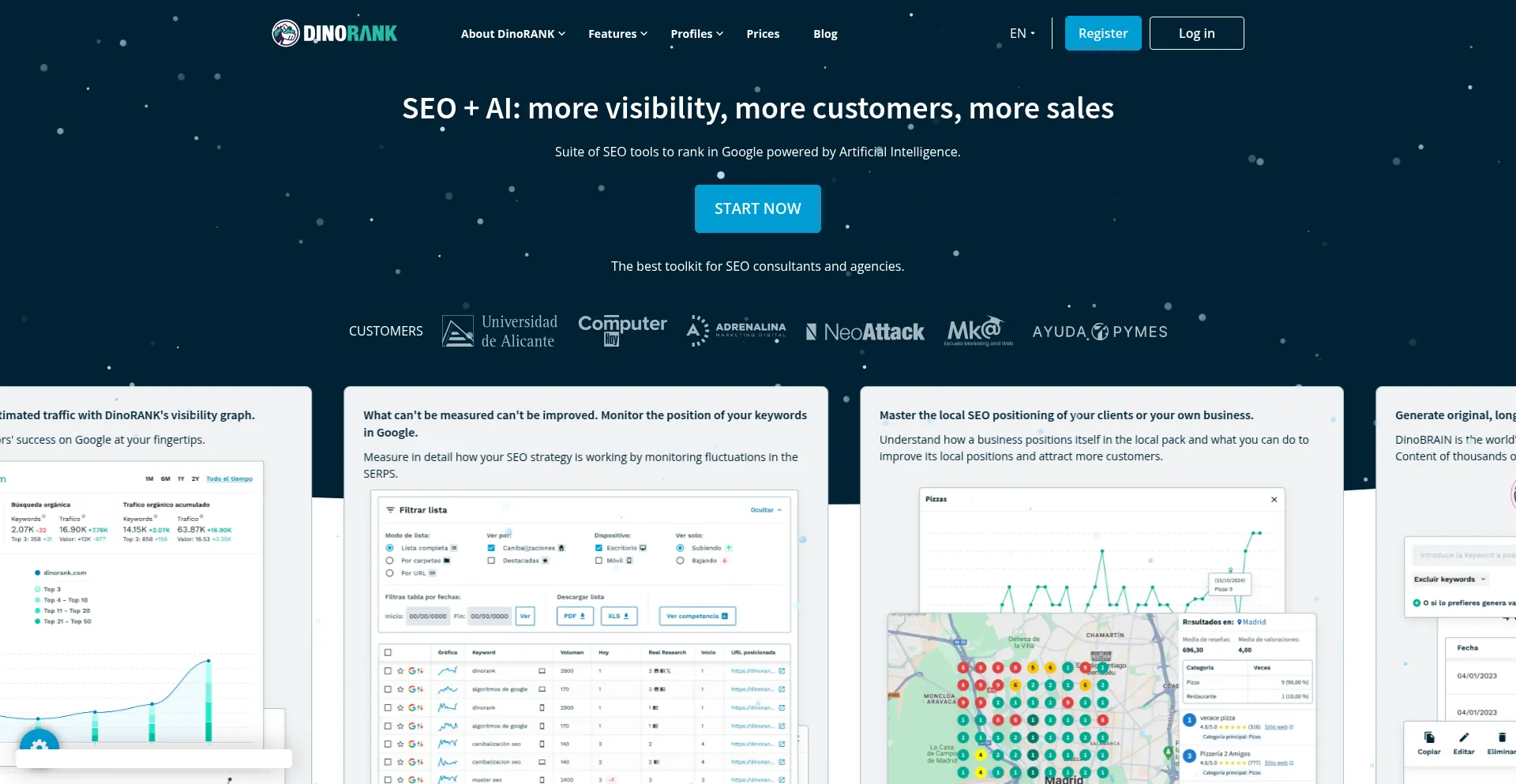Close the Pizzas chart panel
This screenshot has height=784, width=1516.
1274,500
